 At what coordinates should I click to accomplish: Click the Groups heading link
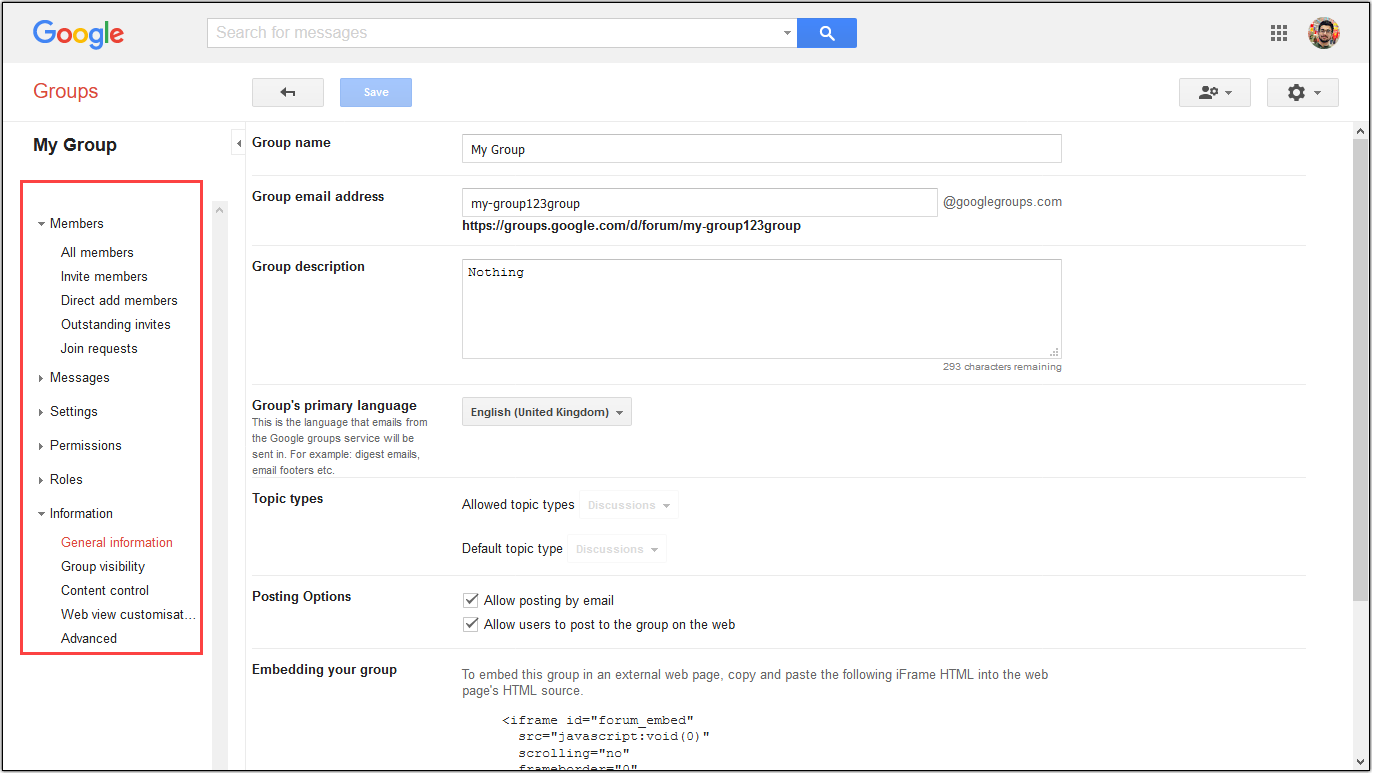click(x=65, y=91)
